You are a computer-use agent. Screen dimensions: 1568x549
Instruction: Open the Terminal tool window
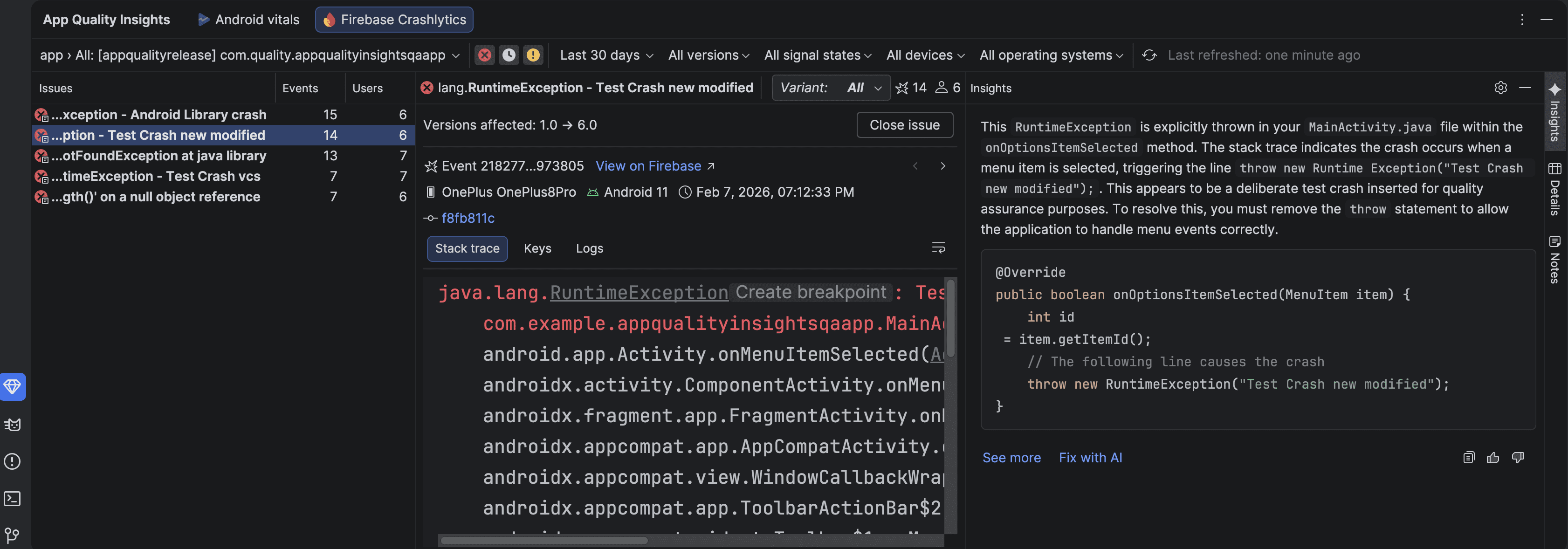tap(12, 499)
